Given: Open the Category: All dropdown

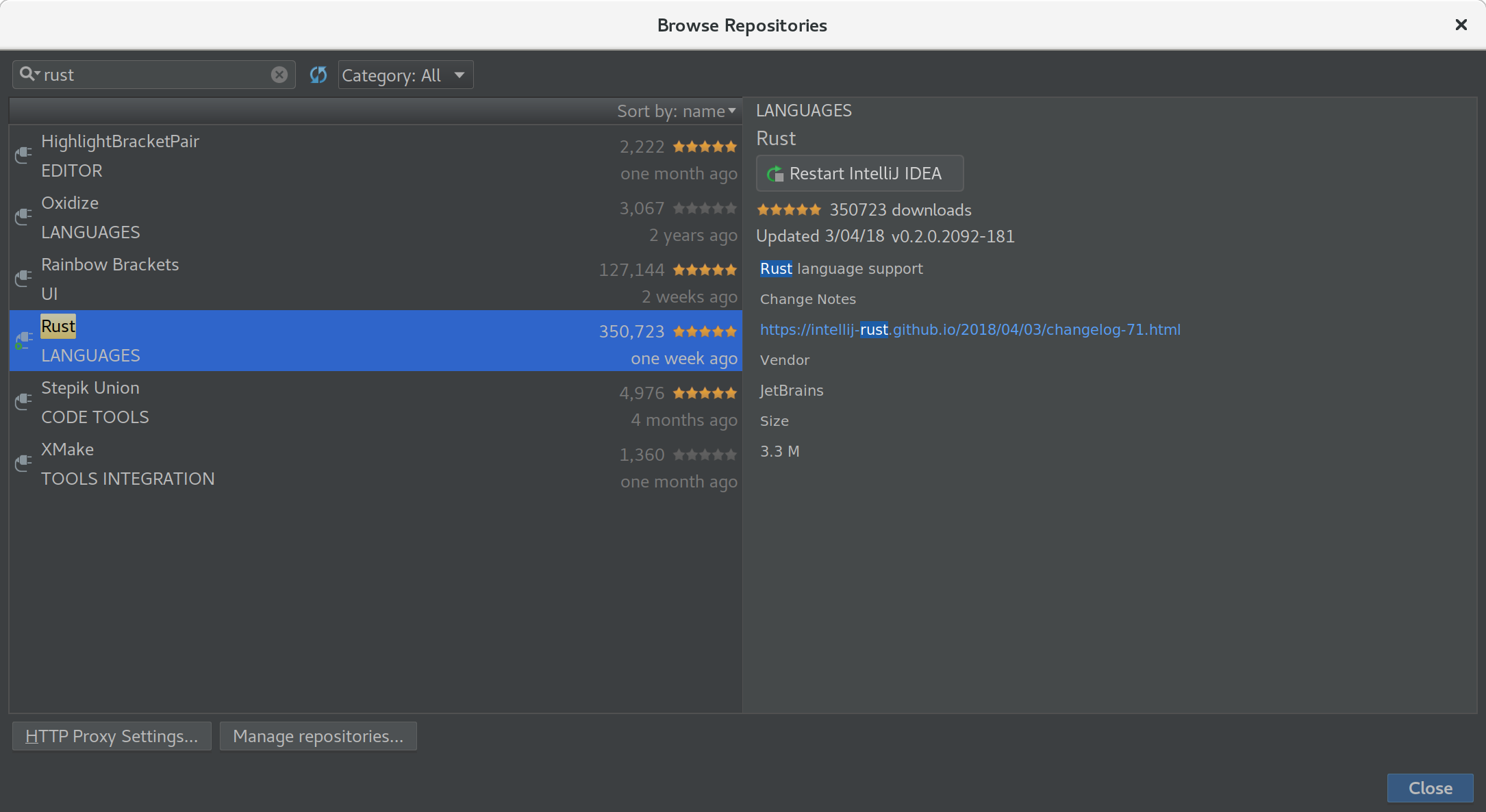Looking at the screenshot, I should click(405, 75).
